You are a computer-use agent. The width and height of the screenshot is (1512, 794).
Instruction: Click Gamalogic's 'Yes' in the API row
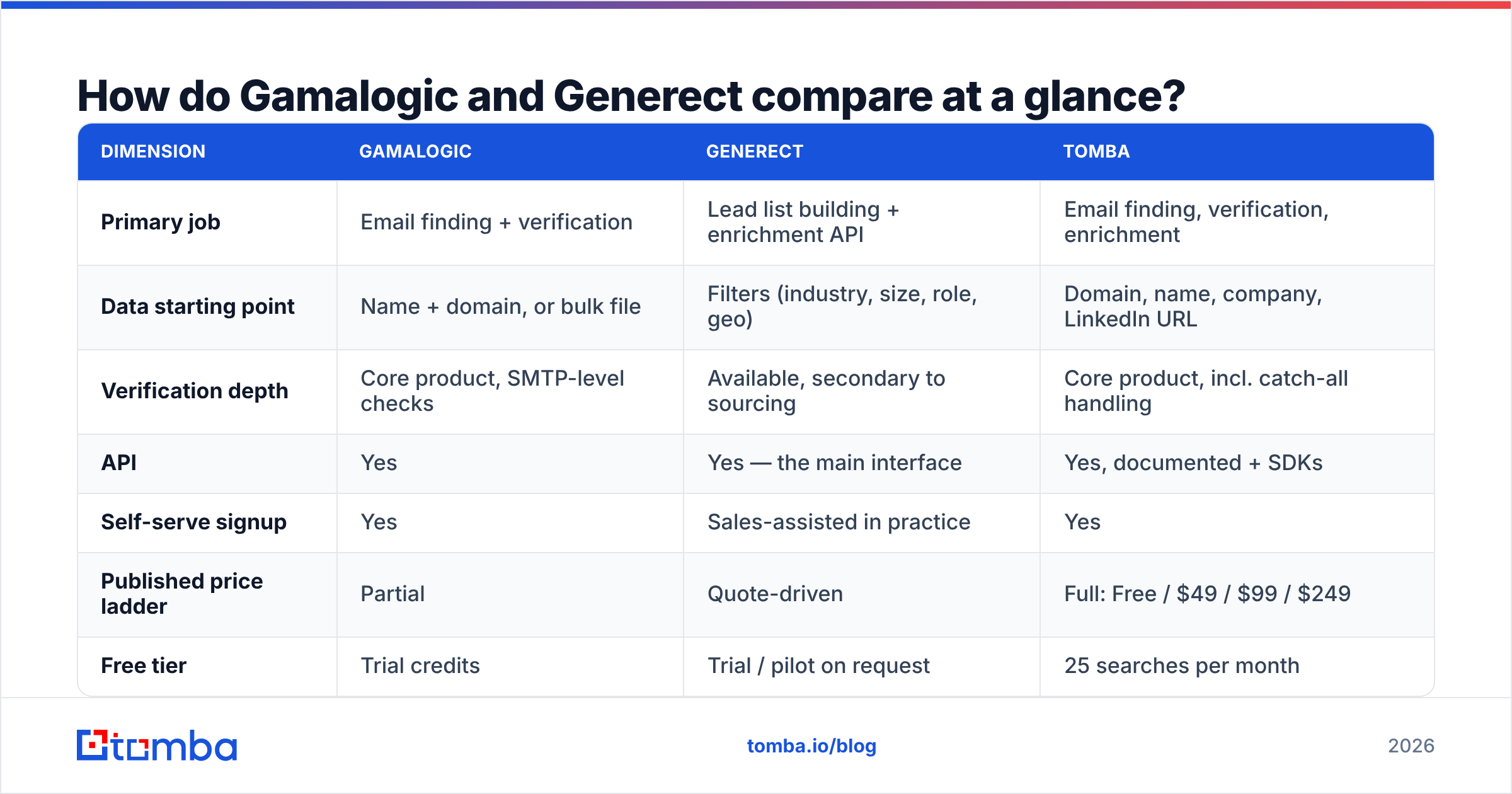[379, 463]
